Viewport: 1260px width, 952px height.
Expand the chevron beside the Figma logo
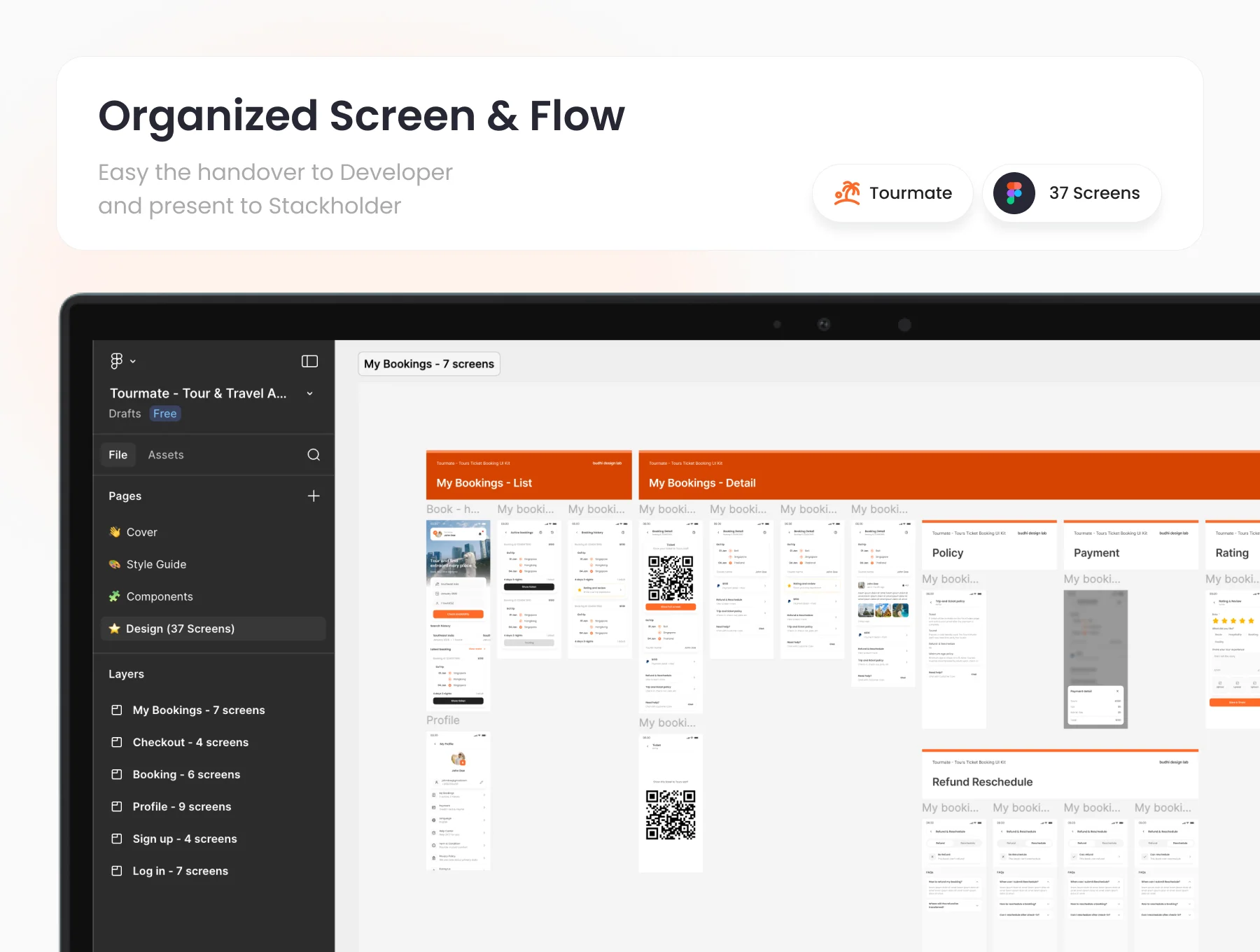[133, 361]
